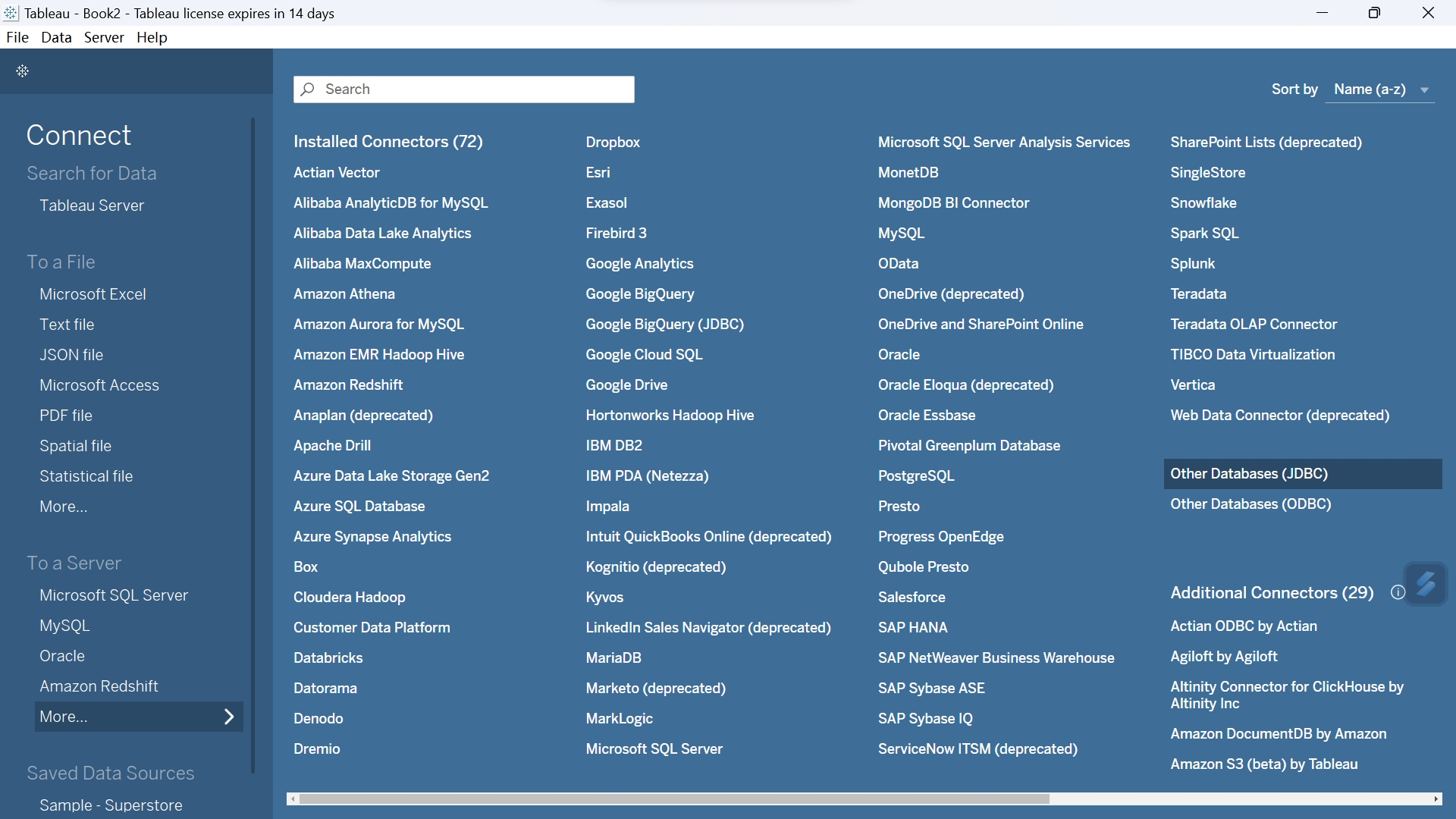Screen dimensions: 1456x819
Task: Click the horizontal scrollbar right arrow
Action: (x=1436, y=799)
